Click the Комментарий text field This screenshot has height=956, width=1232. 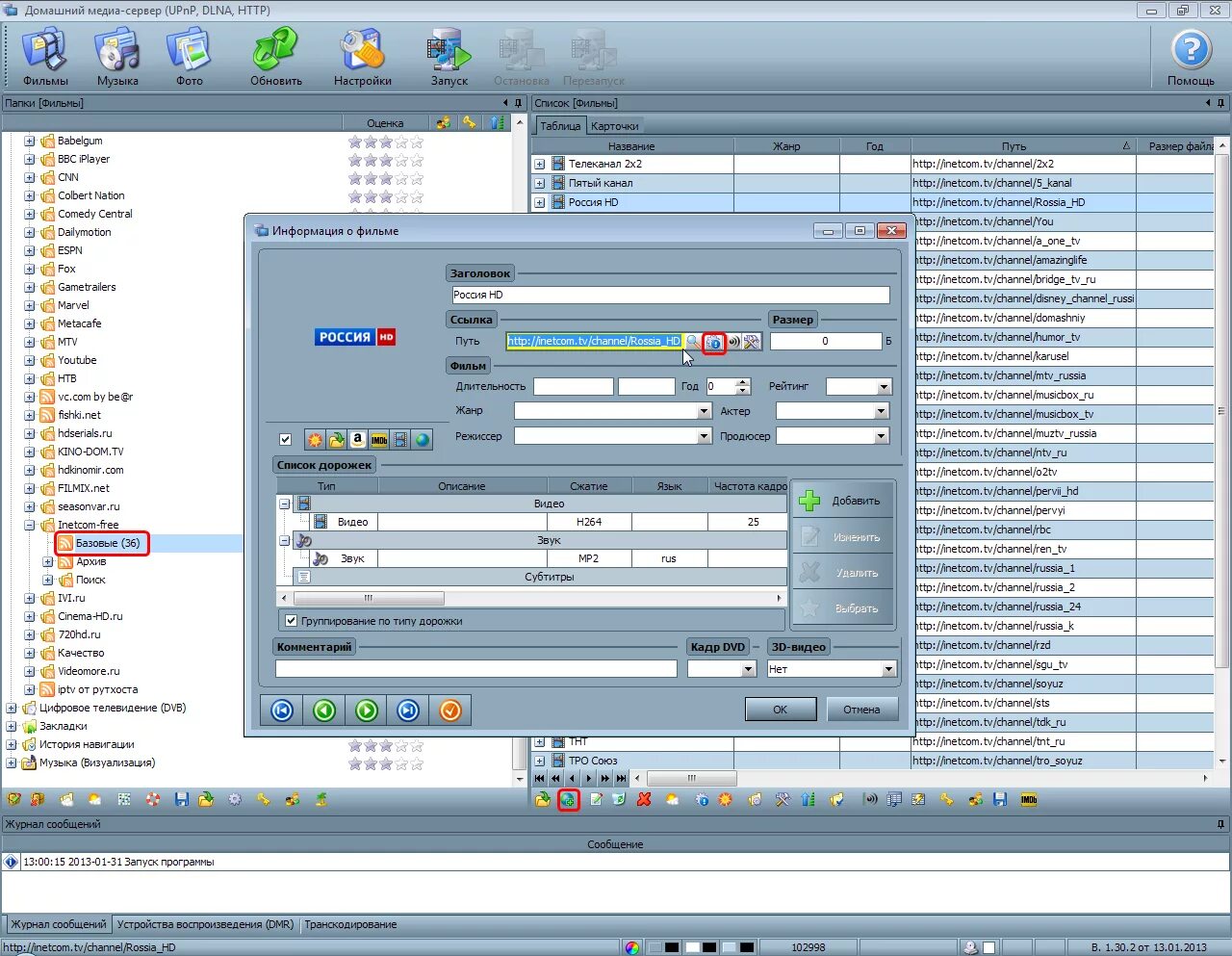coord(476,669)
